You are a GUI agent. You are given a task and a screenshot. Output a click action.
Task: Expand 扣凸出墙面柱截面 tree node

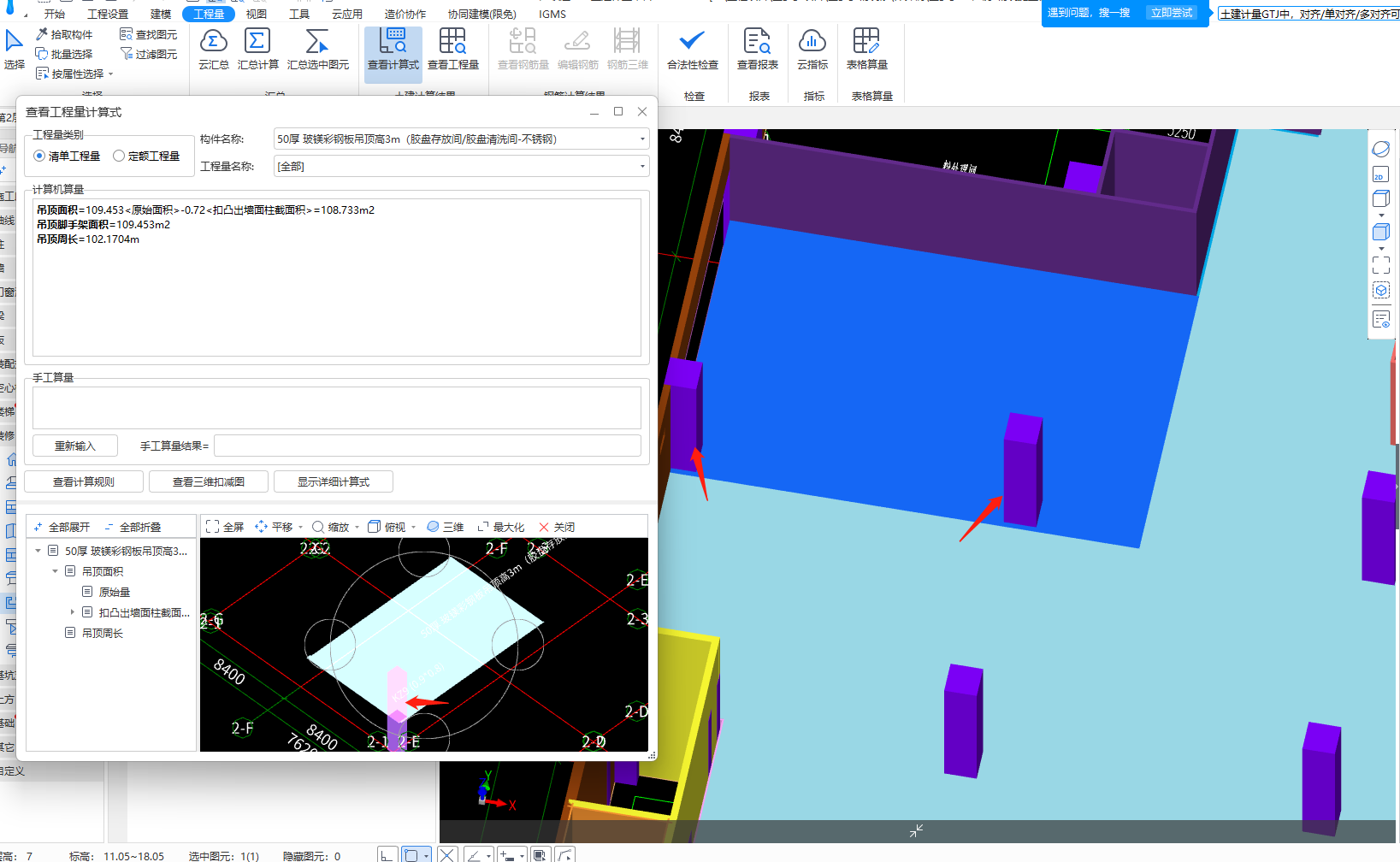click(x=73, y=612)
